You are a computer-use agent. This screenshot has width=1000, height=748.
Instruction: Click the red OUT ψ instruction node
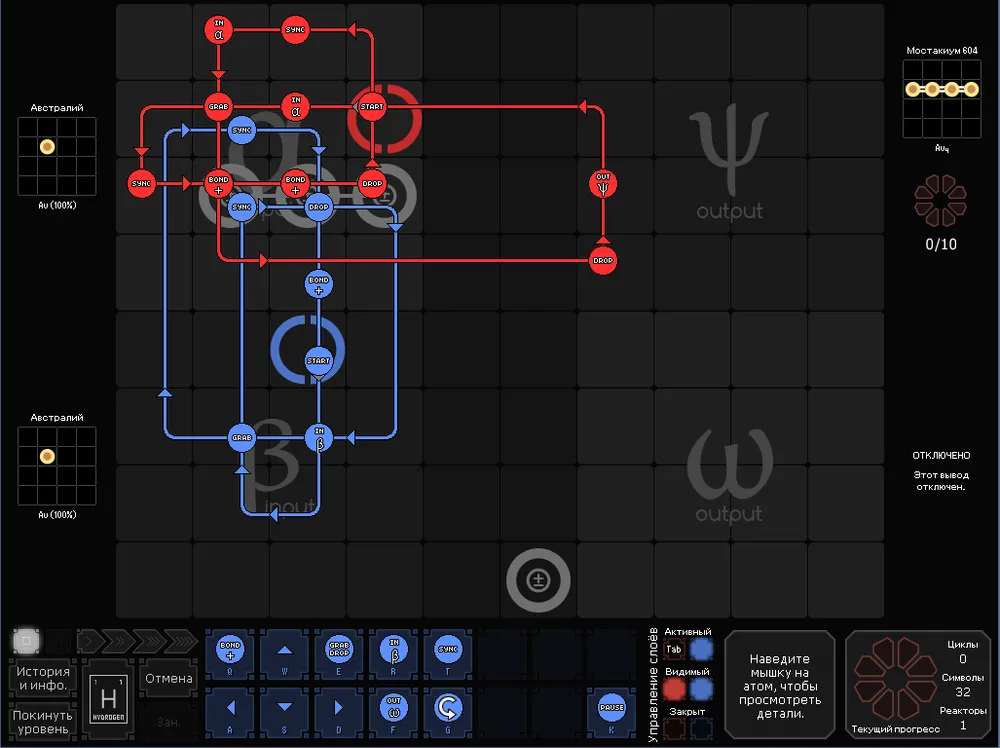pyautogui.click(x=603, y=184)
